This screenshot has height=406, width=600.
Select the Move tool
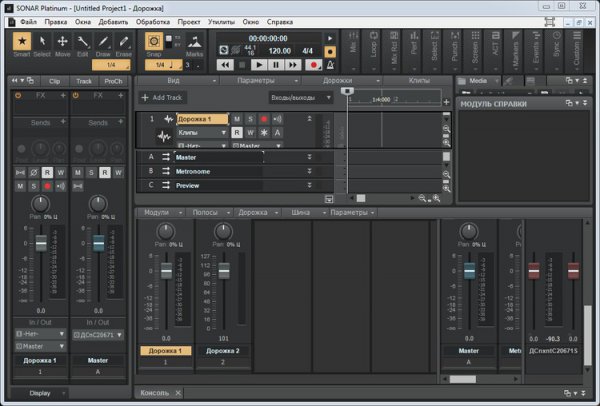63,41
